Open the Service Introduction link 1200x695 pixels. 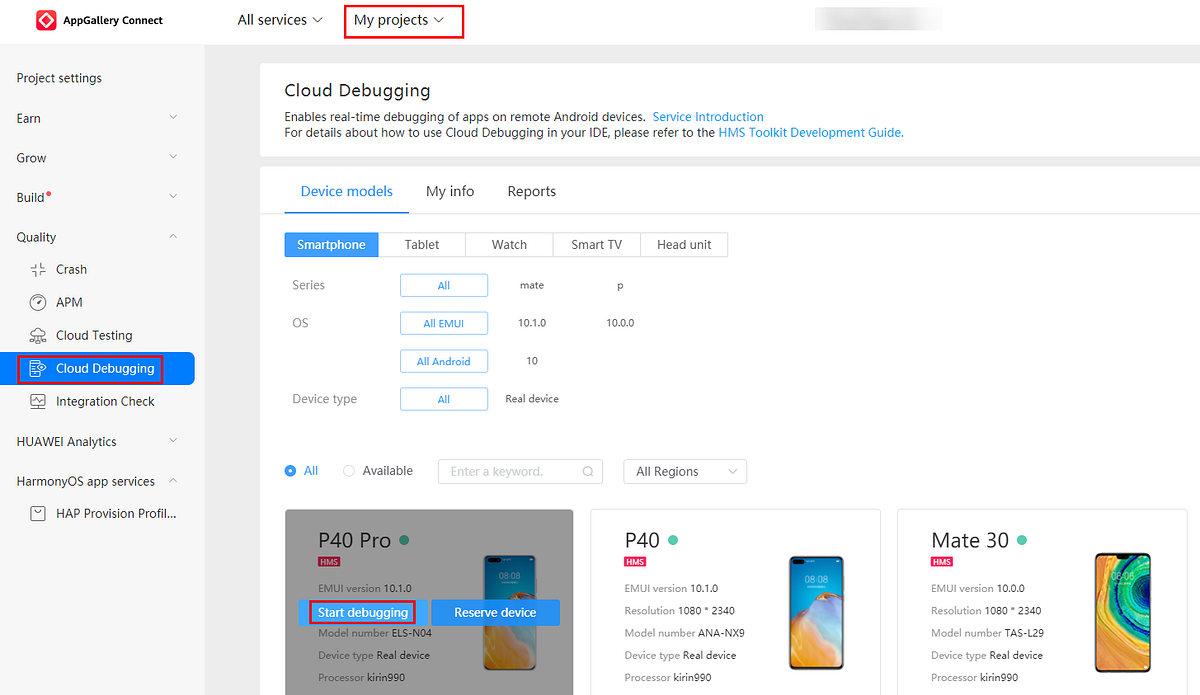coord(707,116)
